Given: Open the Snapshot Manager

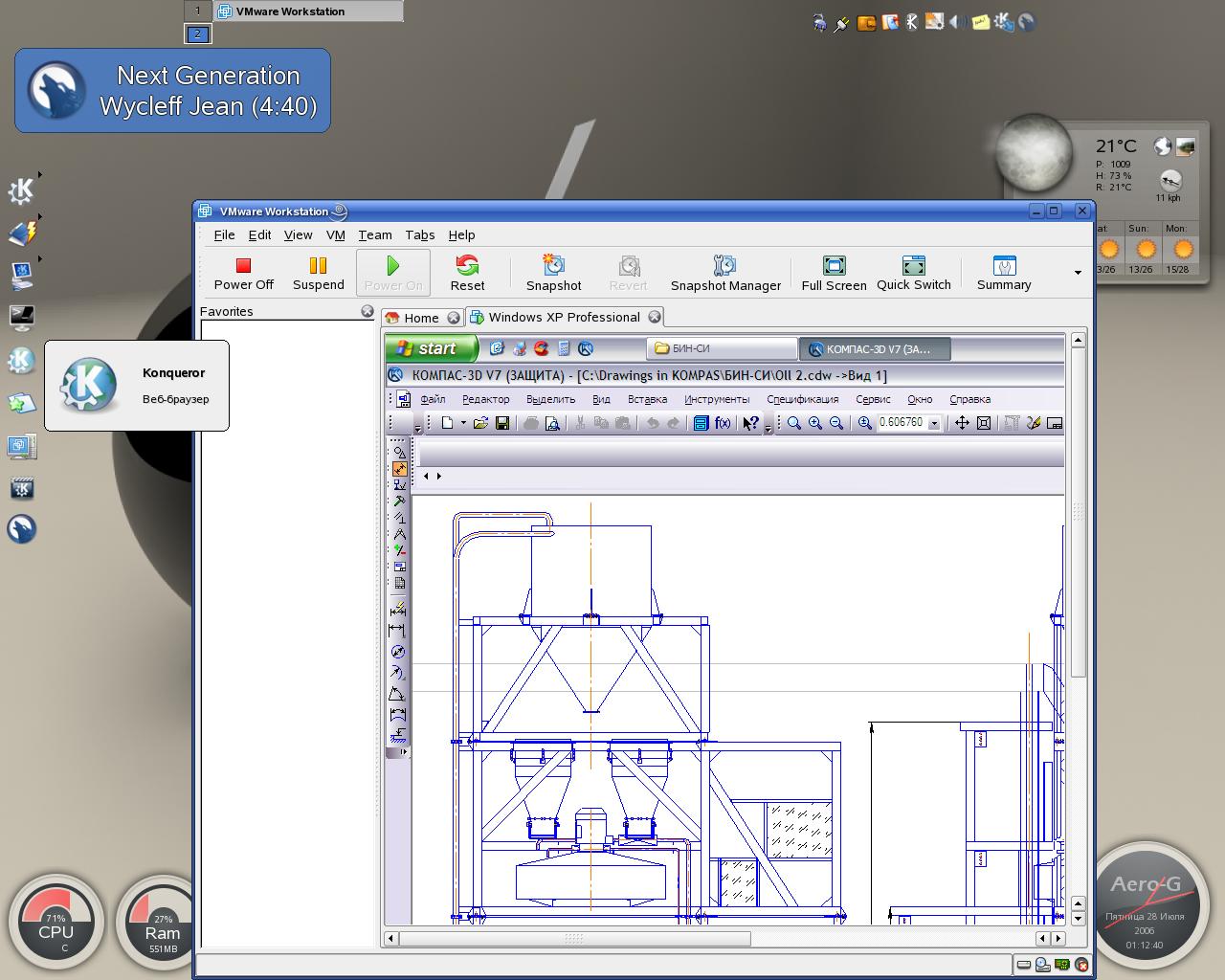Looking at the screenshot, I should pyautogui.click(x=725, y=274).
